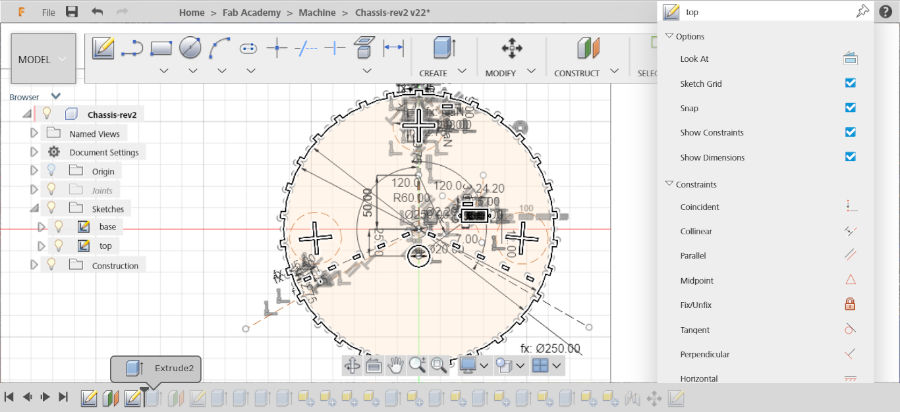
Task: Open the MODEL workspace dropdown
Action: (x=44, y=59)
